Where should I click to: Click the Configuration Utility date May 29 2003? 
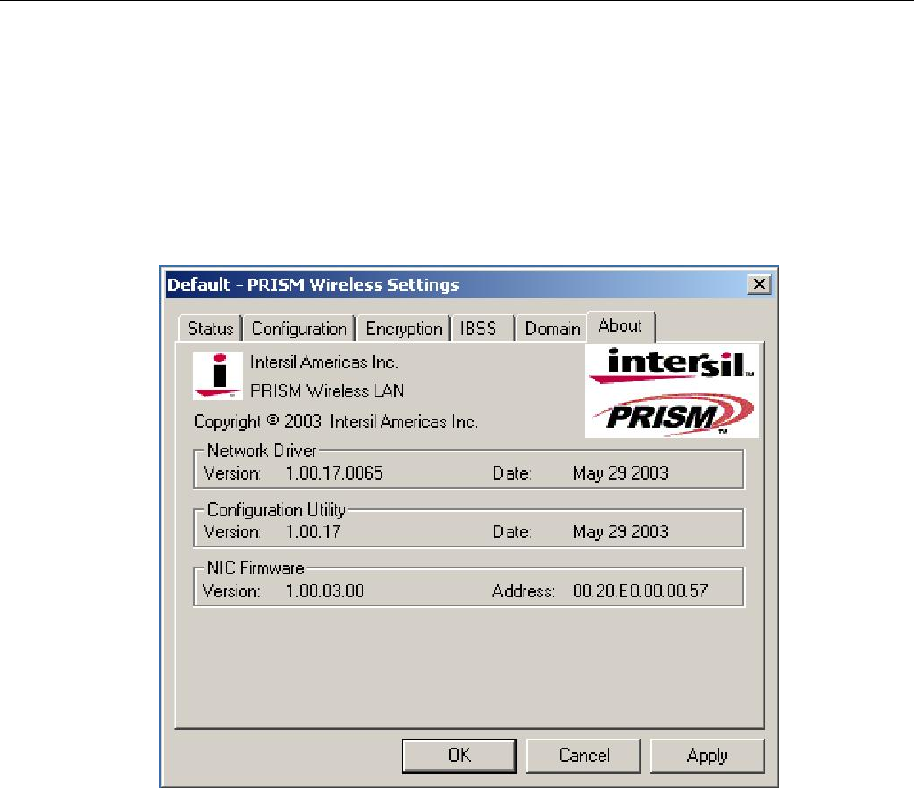620,532
